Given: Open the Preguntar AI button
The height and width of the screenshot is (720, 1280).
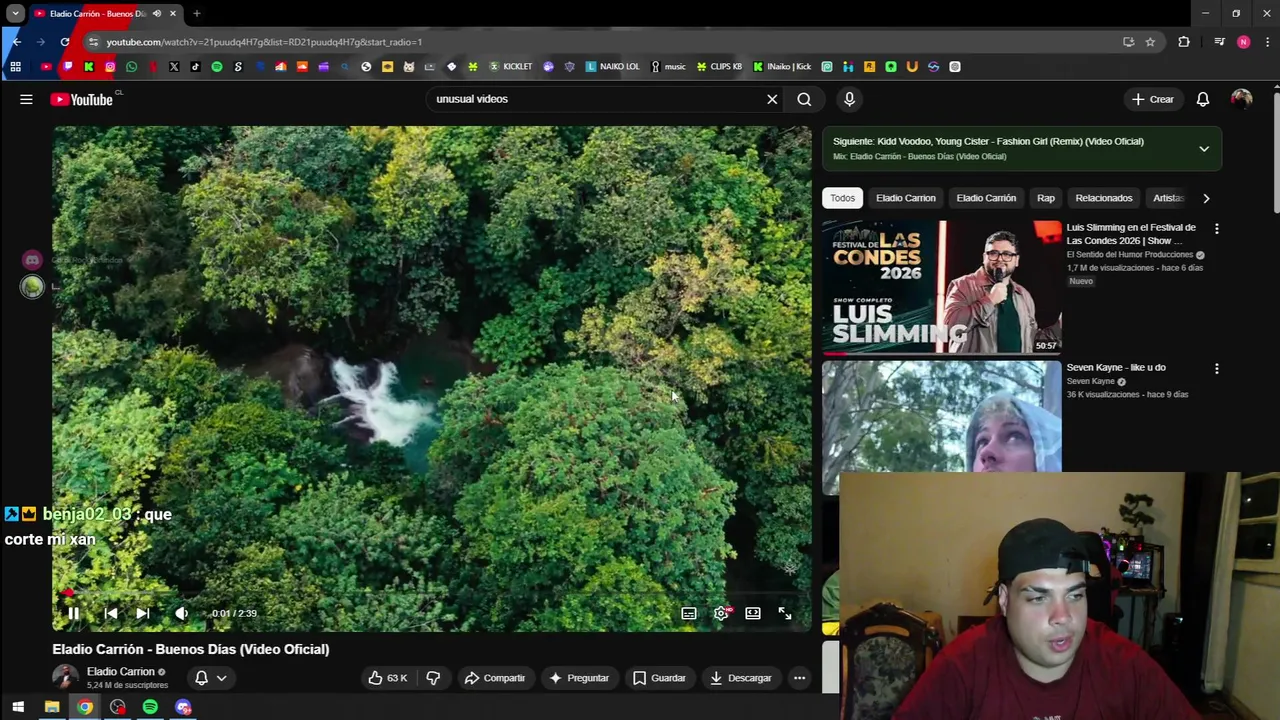Looking at the screenshot, I should (x=579, y=678).
